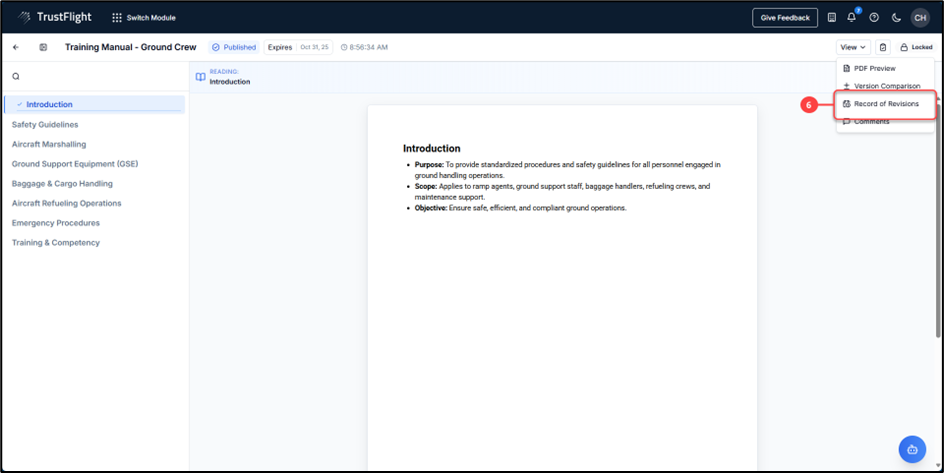This screenshot has height=473, width=944.
Task: Open the chatbot assistant bubble
Action: pos(912,449)
